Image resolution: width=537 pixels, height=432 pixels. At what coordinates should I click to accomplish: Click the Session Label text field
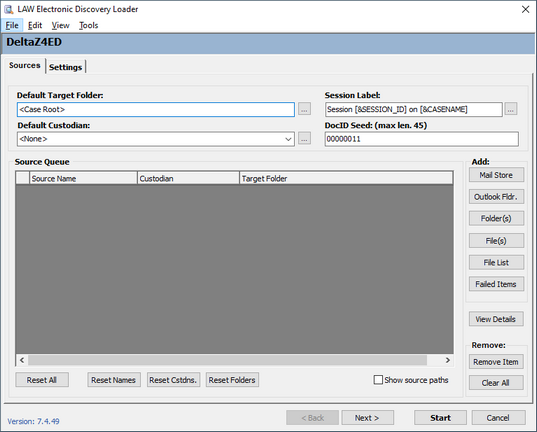(414, 109)
